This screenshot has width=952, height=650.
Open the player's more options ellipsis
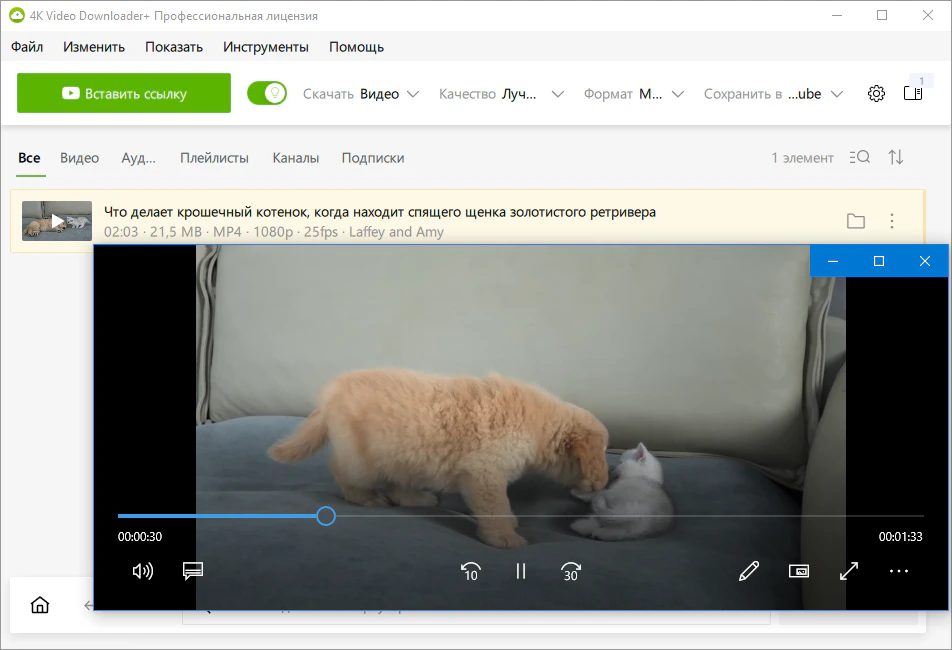tap(899, 571)
